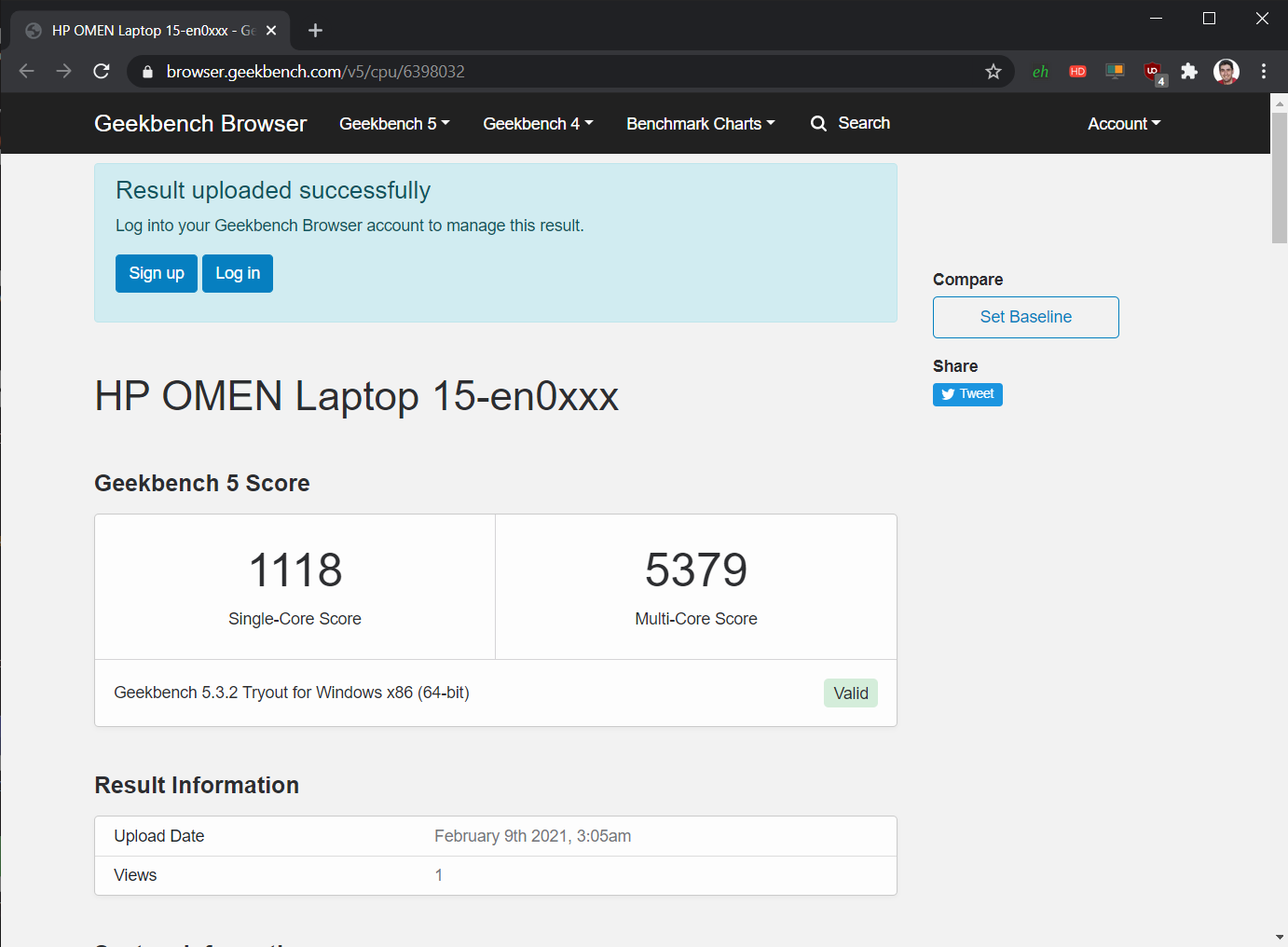Click the address bar URL field
The image size is (1288, 947).
(x=569, y=72)
